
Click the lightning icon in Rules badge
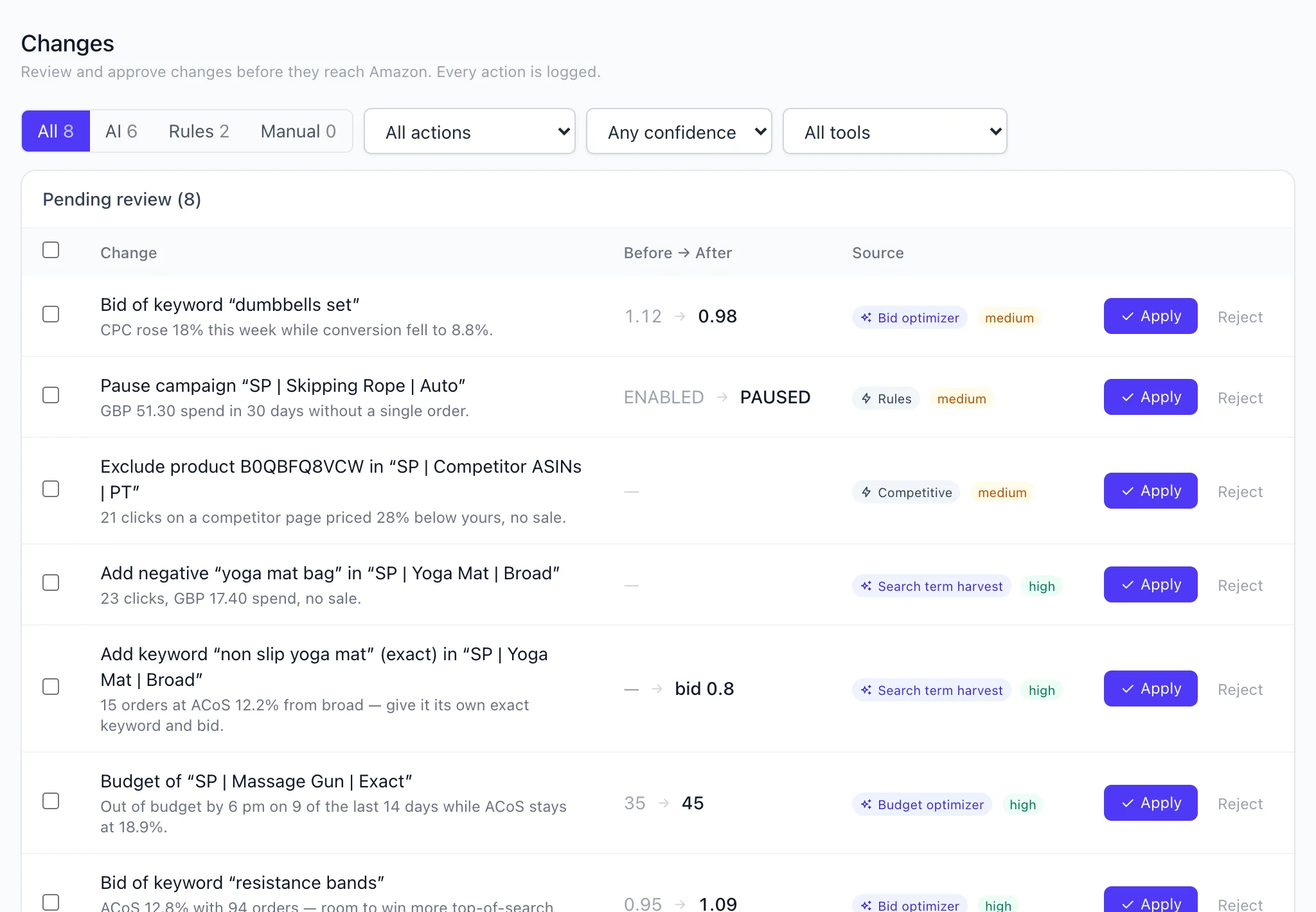(866, 398)
